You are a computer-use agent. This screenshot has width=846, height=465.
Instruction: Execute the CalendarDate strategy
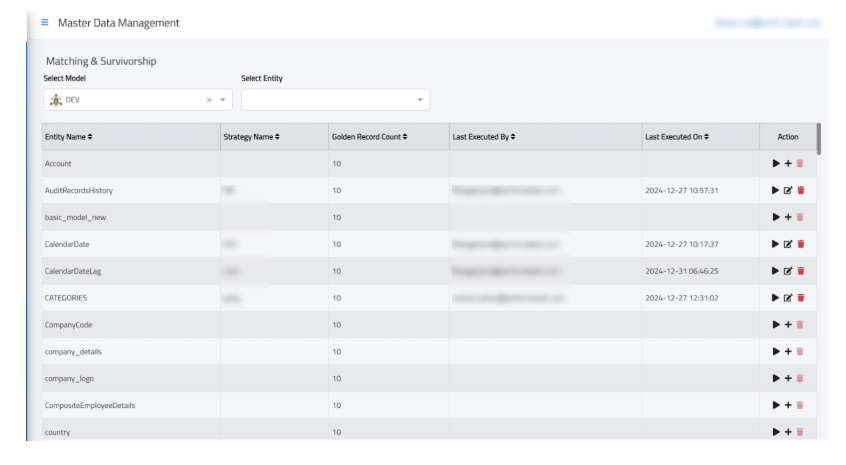click(775, 244)
